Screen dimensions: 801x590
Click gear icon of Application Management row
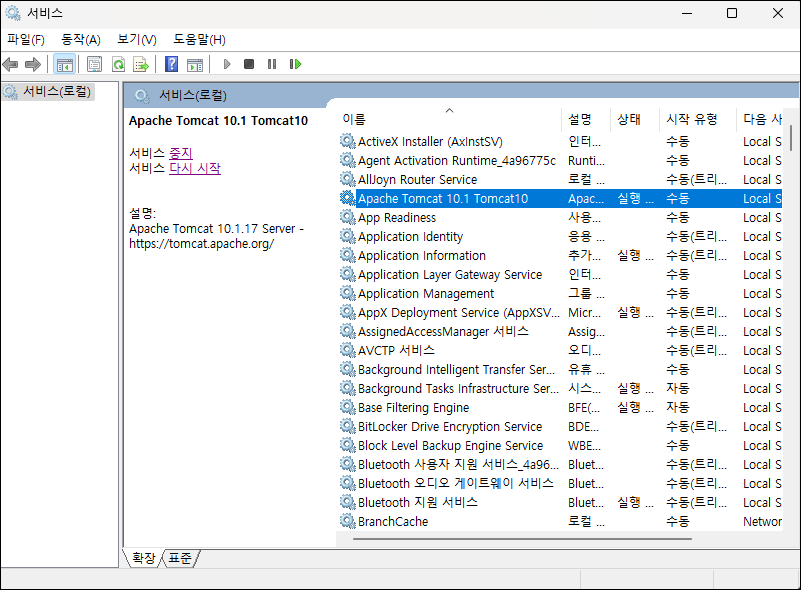(x=348, y=293)
